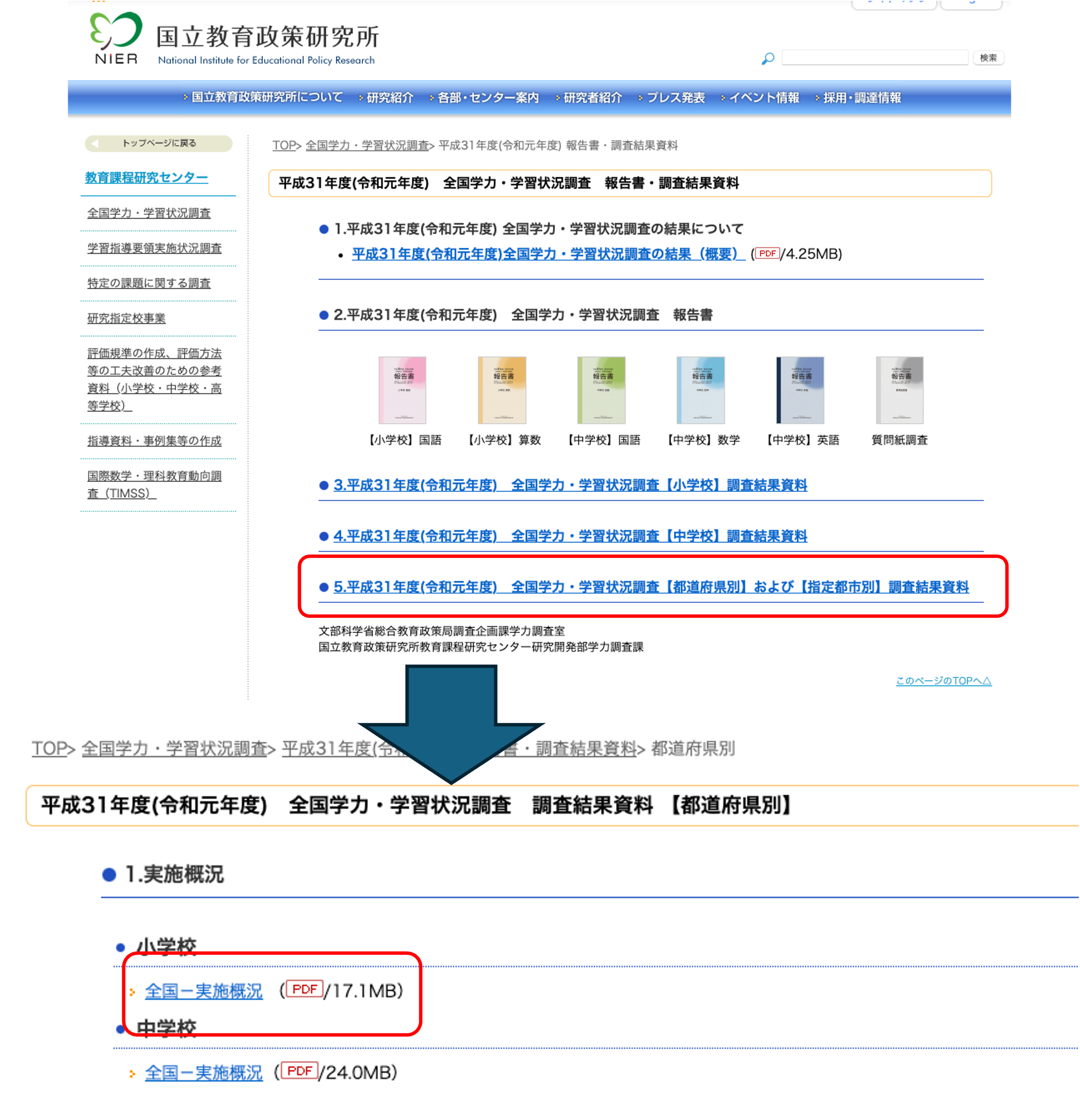Open sidebar 全国学力・学習状況調査 link
Image resolution: width=1080 pixels, height=1120 pixels.
click(149, 213)
